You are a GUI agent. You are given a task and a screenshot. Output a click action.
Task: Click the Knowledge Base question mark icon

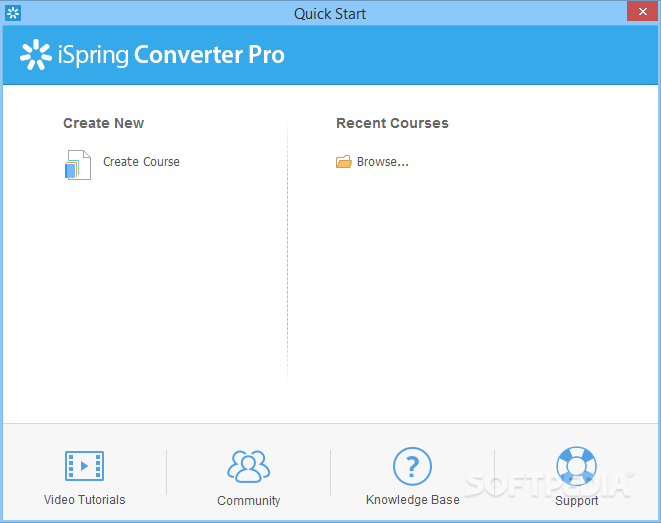tap(412, 466)
